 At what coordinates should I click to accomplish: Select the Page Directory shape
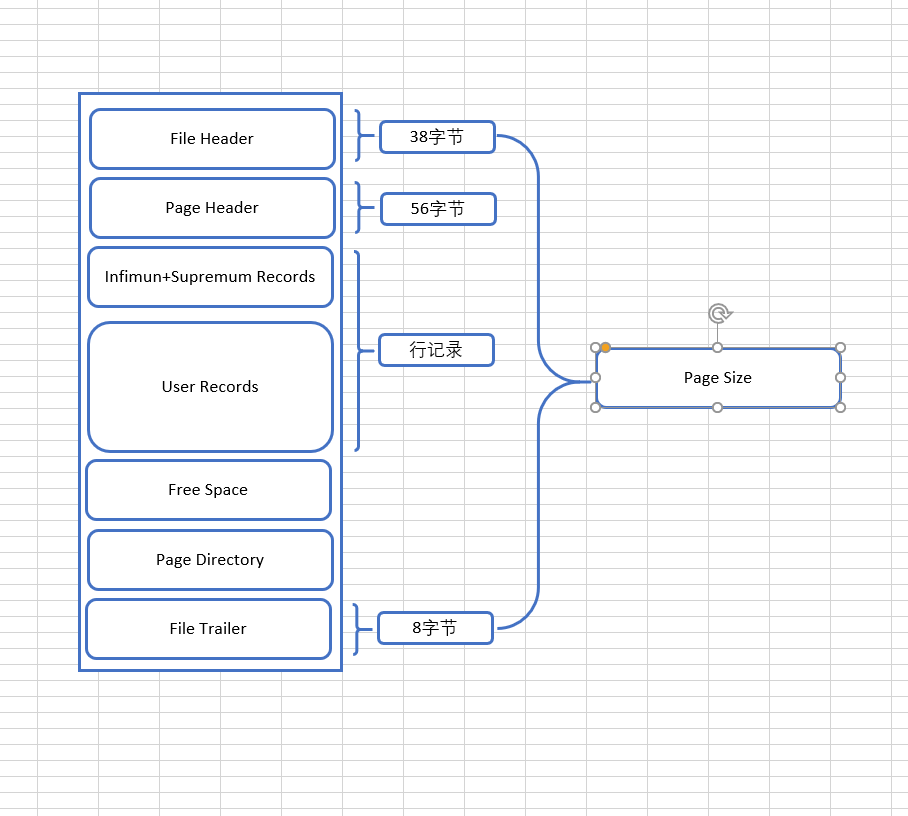tap(210, 559)
